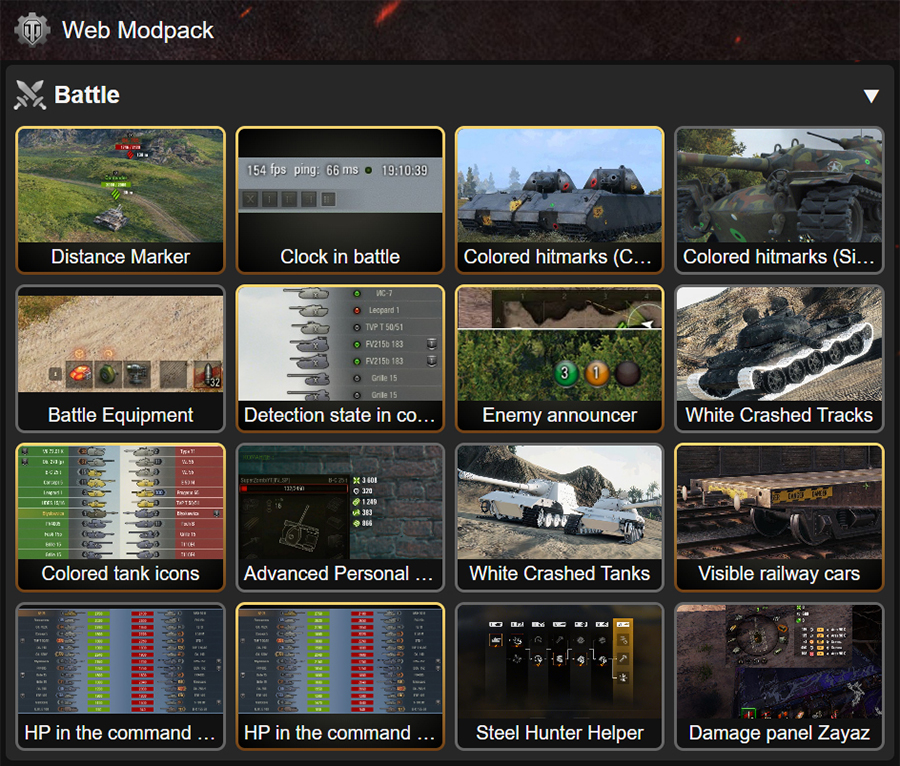Open the Advanced Personal … mod card
This screenshot has height=766, width=900.
[340, 517]
